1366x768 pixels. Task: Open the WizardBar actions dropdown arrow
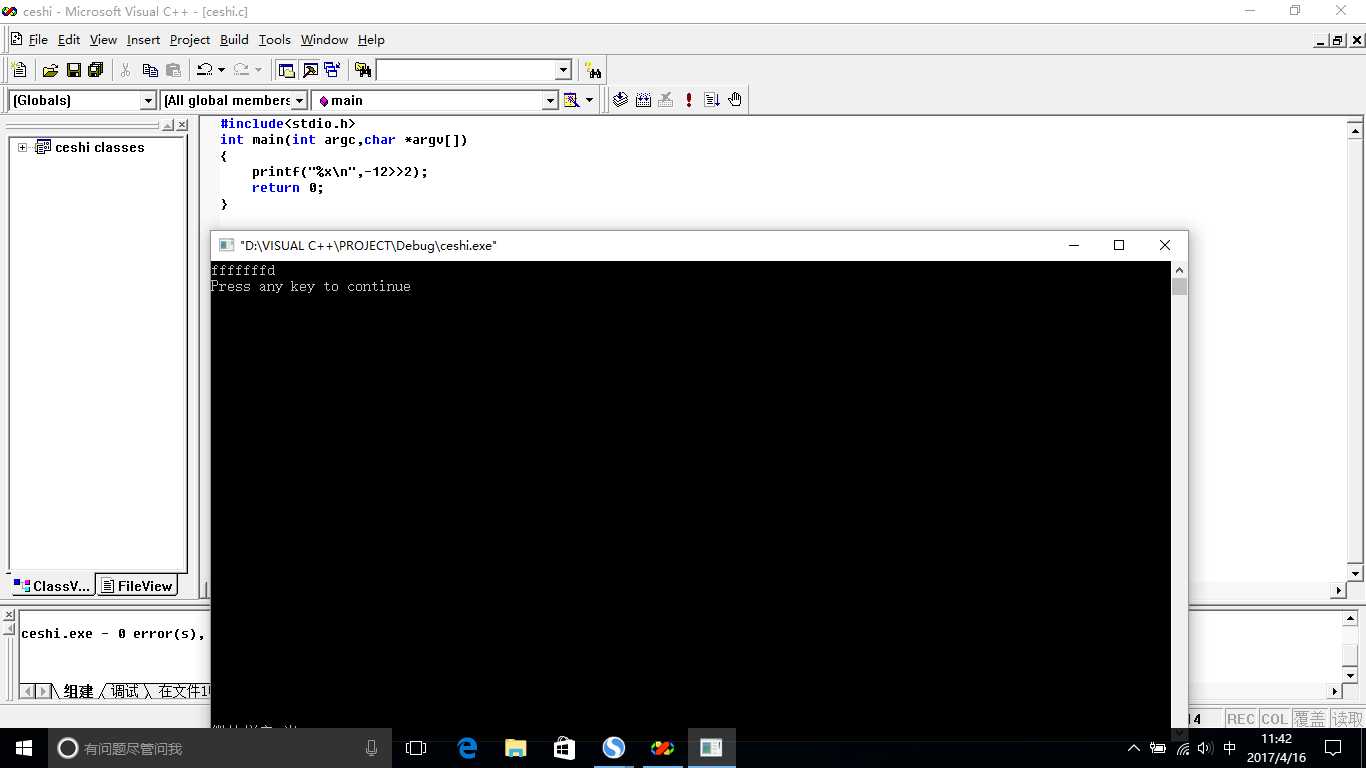[589, 100]
